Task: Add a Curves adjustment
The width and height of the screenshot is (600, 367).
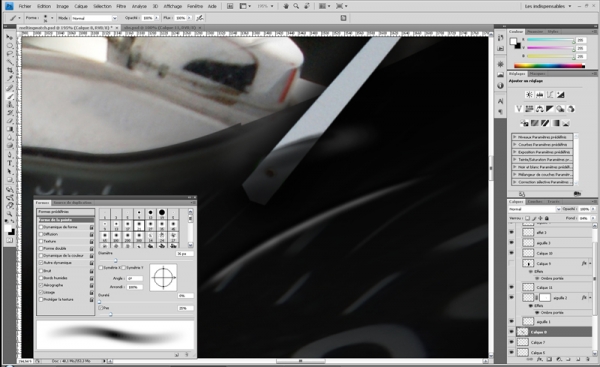Action: (550, 95)
